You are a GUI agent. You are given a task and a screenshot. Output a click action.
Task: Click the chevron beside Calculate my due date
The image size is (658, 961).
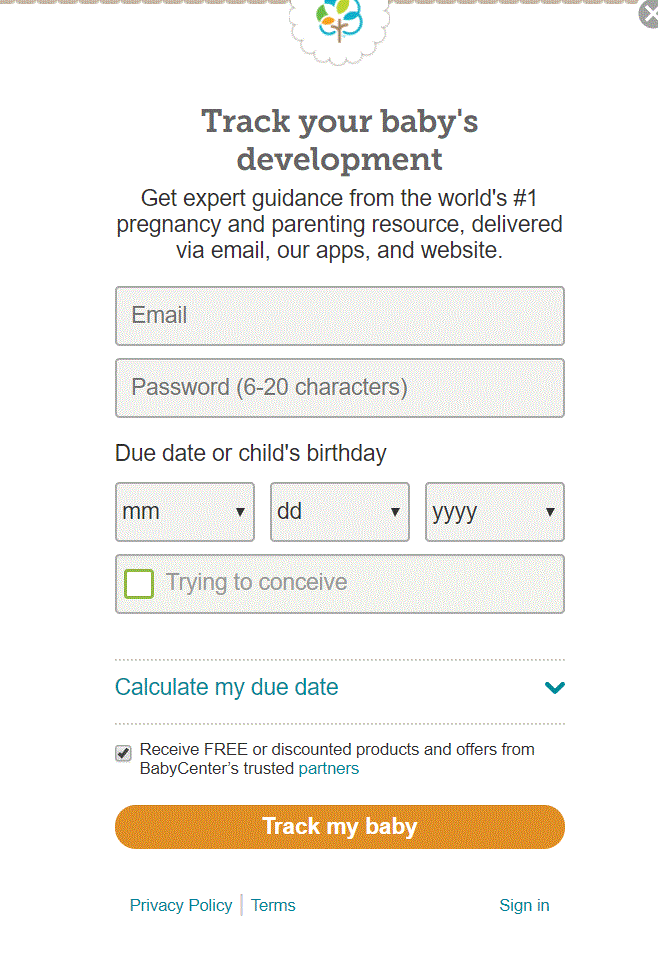(555, 688)
